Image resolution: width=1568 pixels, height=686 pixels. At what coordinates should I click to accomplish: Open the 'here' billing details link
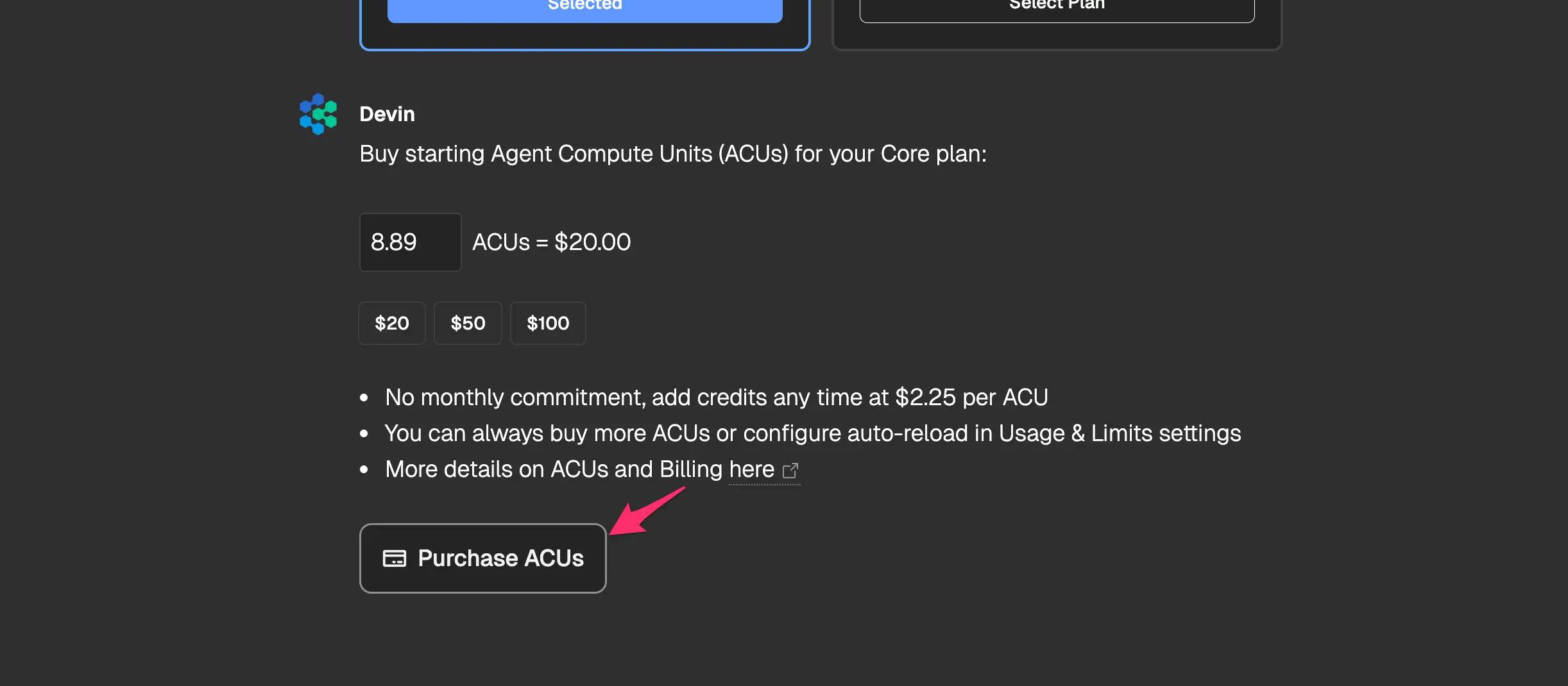pos(751,470)
